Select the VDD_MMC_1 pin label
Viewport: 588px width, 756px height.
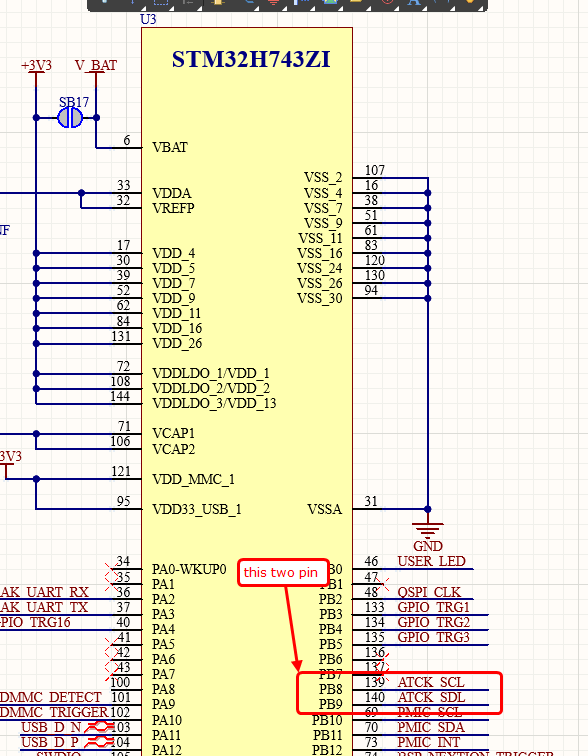click(193, 479)
